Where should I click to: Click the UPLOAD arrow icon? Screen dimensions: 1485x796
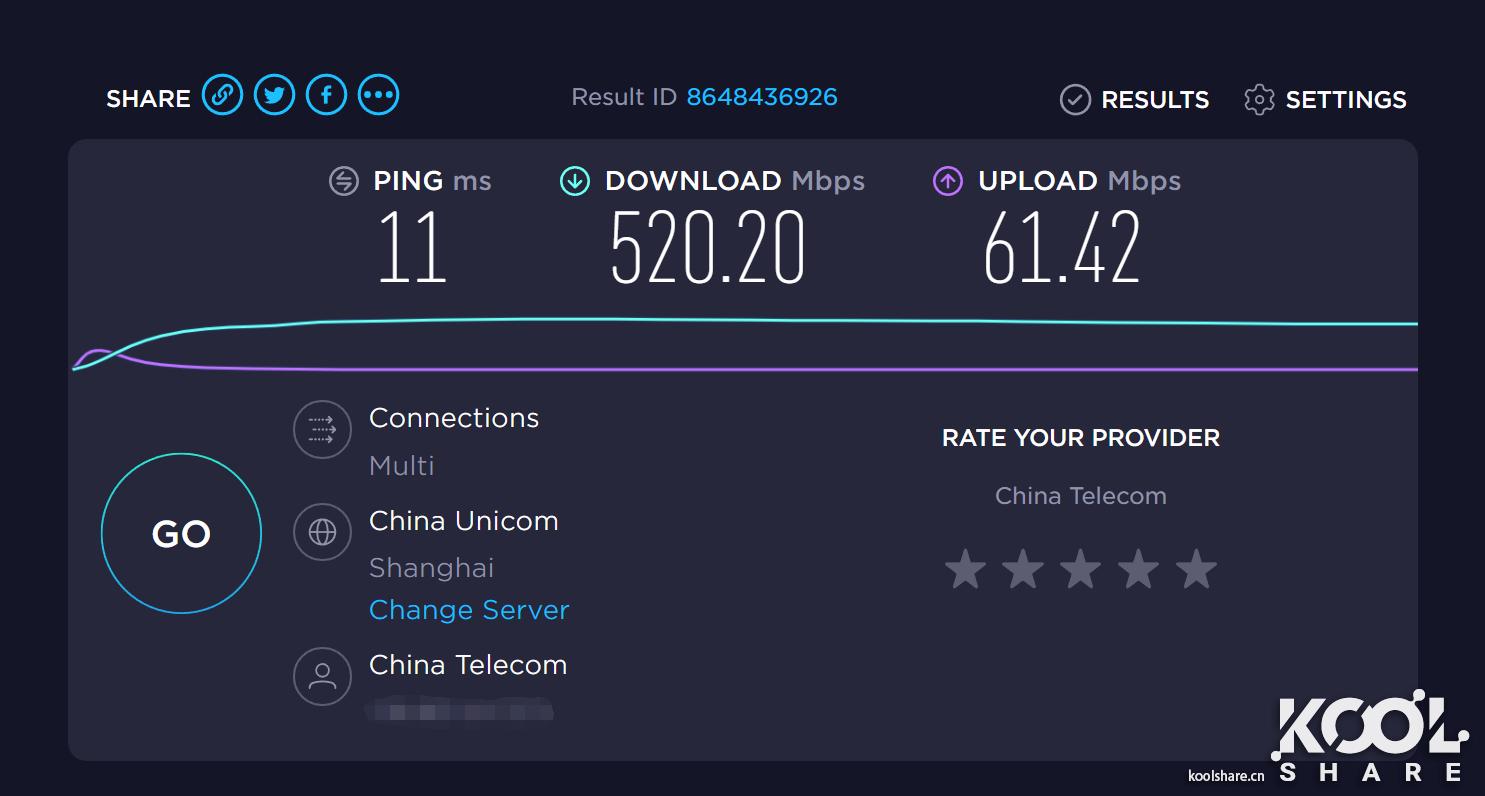click(x=946, y=181)
